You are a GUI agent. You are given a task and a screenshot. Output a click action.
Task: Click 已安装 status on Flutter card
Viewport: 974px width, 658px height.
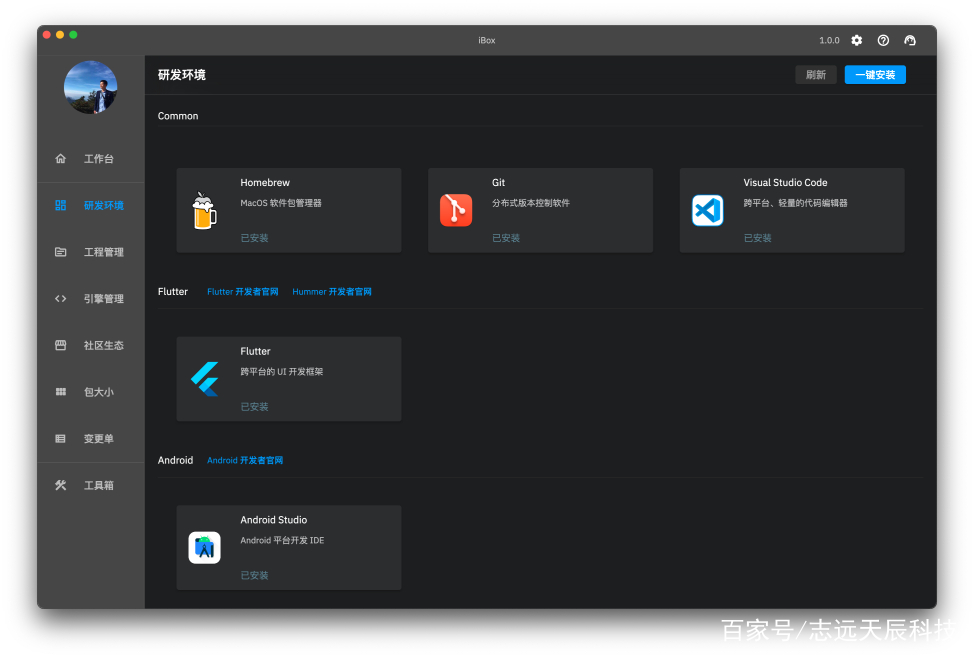click(x=254, y=406)
